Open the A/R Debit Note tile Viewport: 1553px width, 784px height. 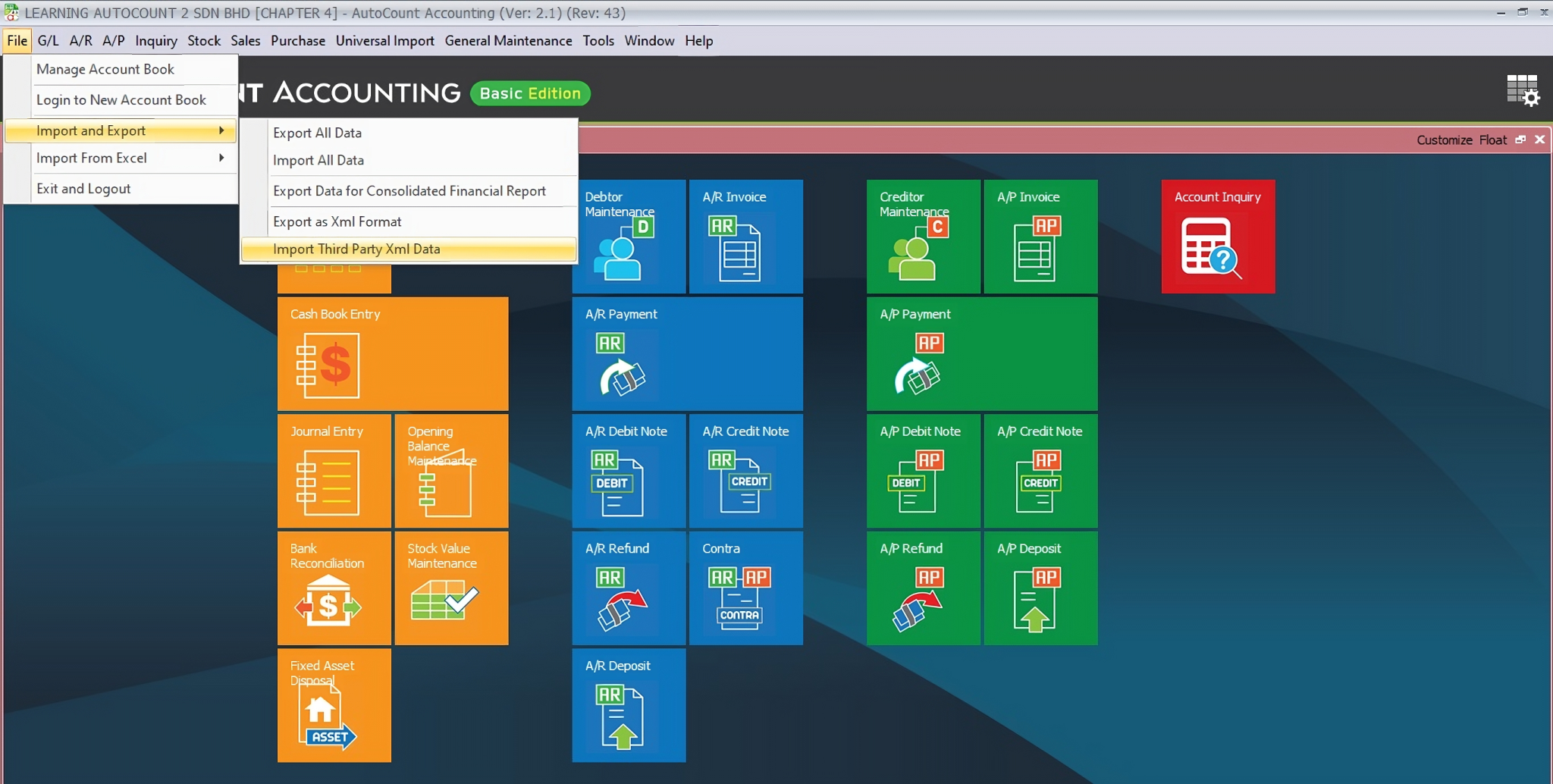pyautogui.click(x=629, y=471)
